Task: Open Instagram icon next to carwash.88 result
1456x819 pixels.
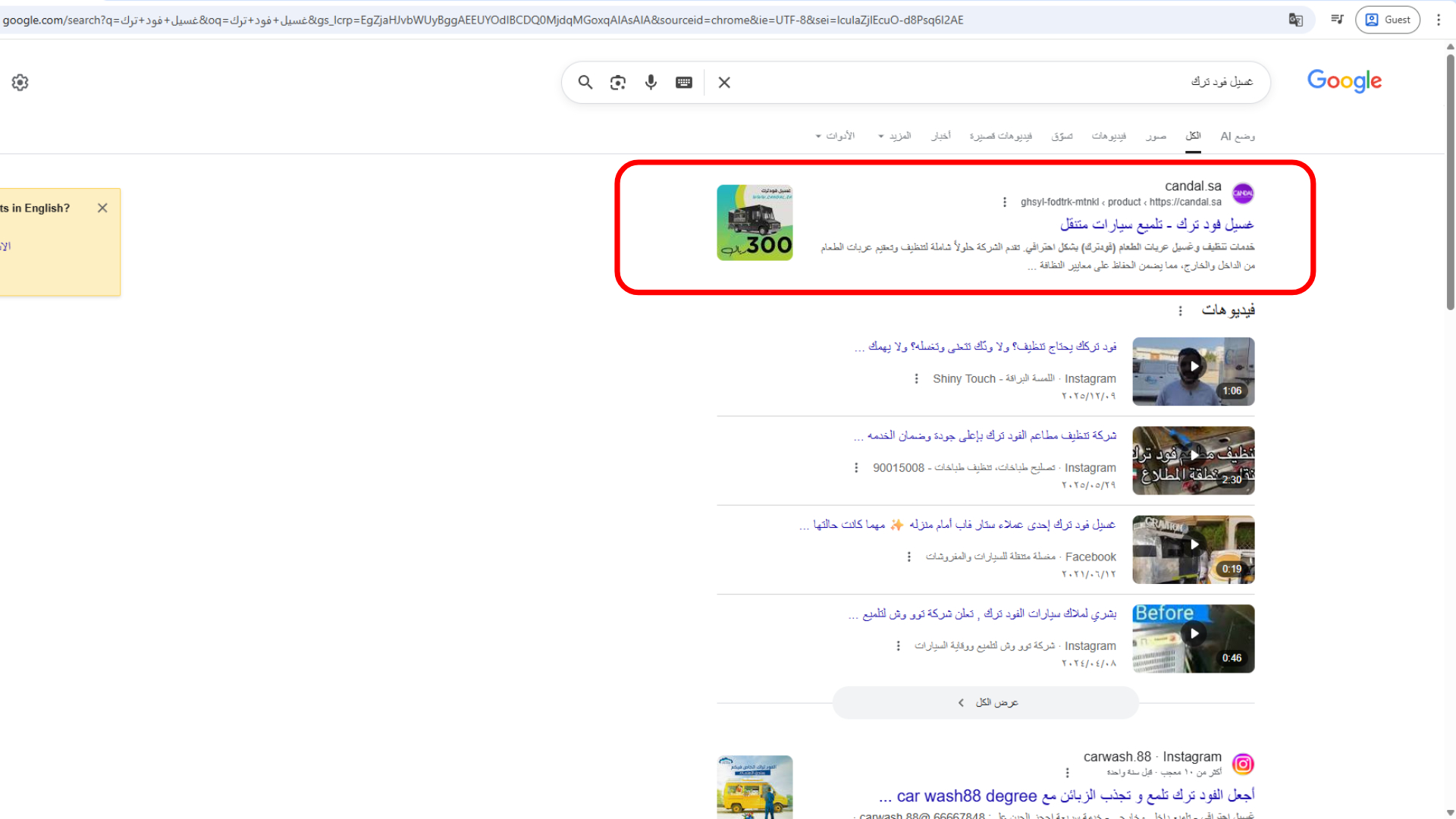Action: pos(1242,764)
